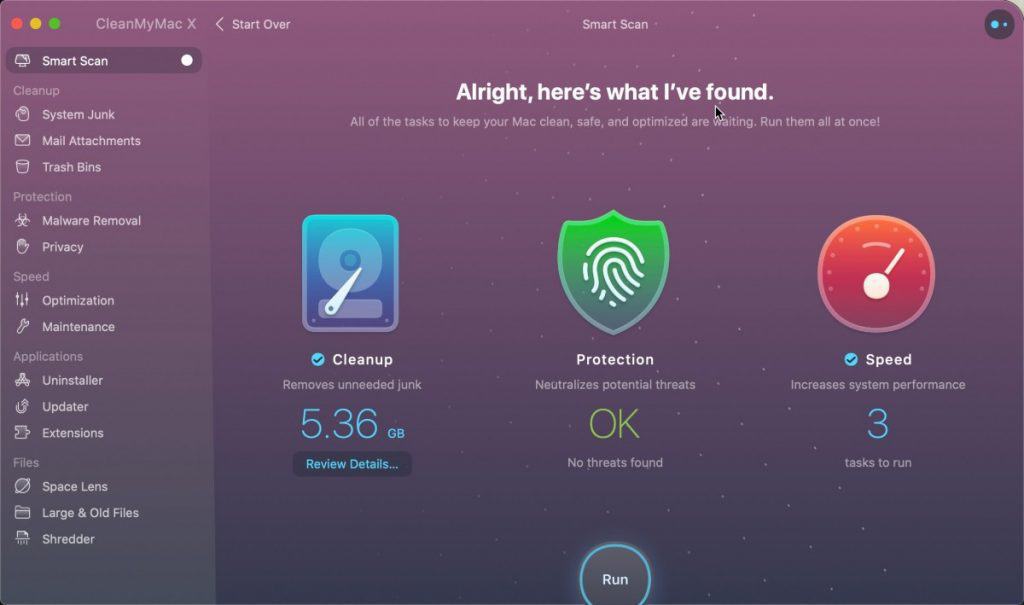Go back with the Start Over chevron
1024x605 pixels.
[x=219, y=24]
